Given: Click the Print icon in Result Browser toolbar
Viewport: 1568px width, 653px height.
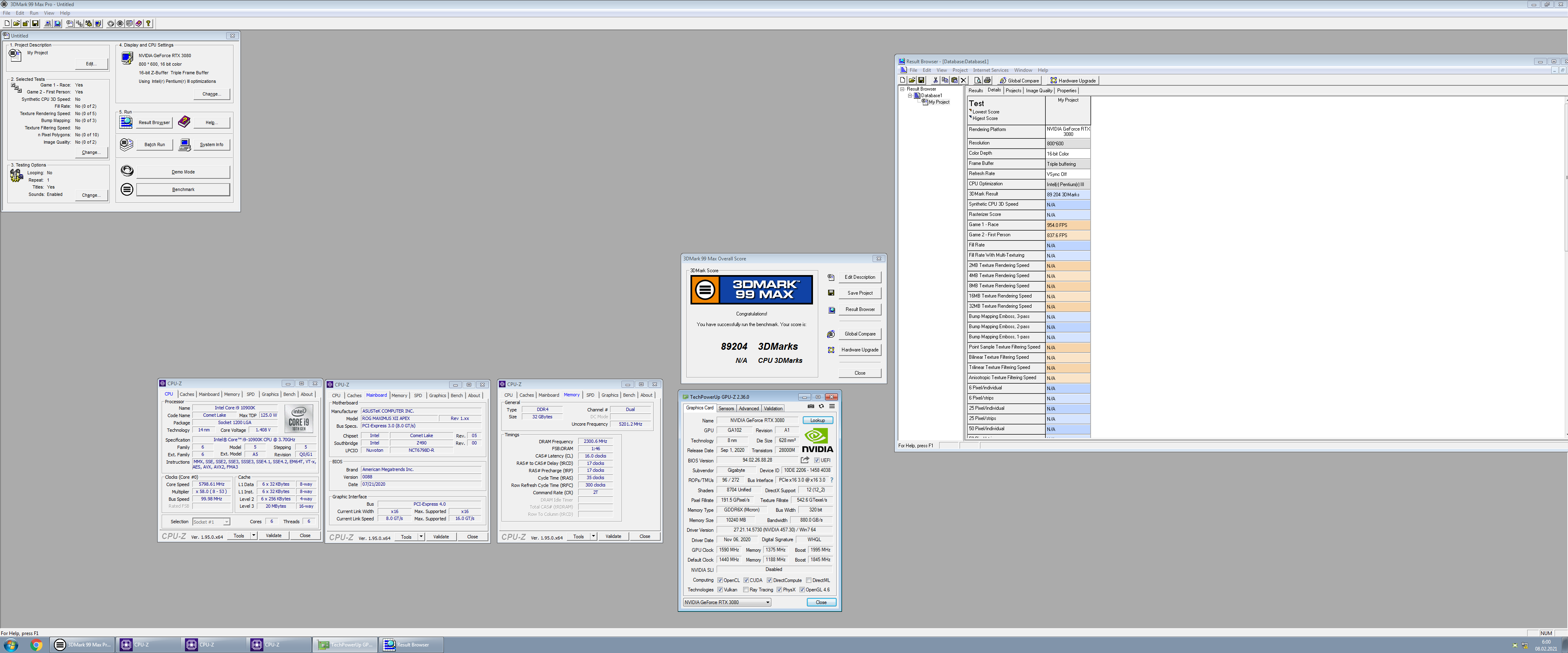Looking at the screenshot, I should (987, 80).
